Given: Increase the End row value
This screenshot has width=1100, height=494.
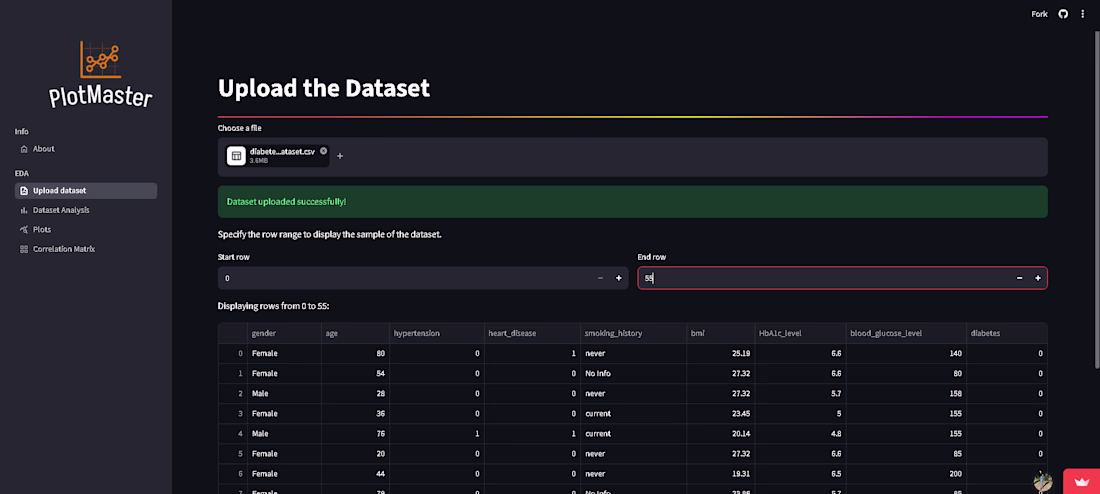Looking at the screenshot, I should pos(1038,278).
